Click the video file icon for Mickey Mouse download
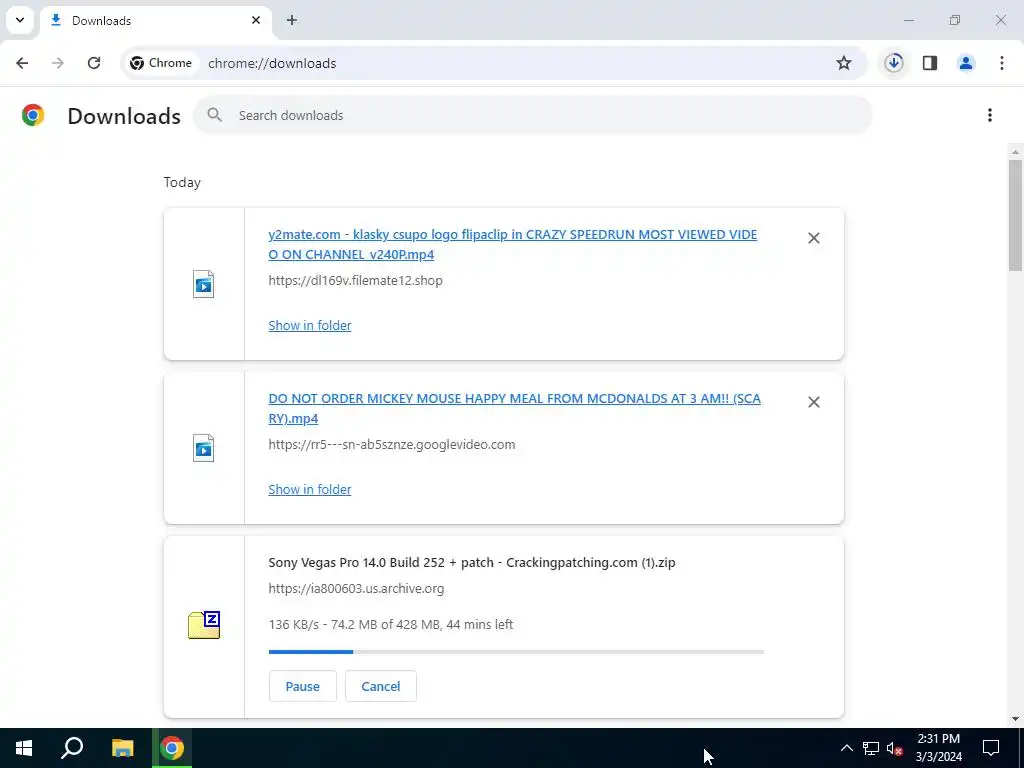Screen dimensions: 1024x768 (204, 448)
